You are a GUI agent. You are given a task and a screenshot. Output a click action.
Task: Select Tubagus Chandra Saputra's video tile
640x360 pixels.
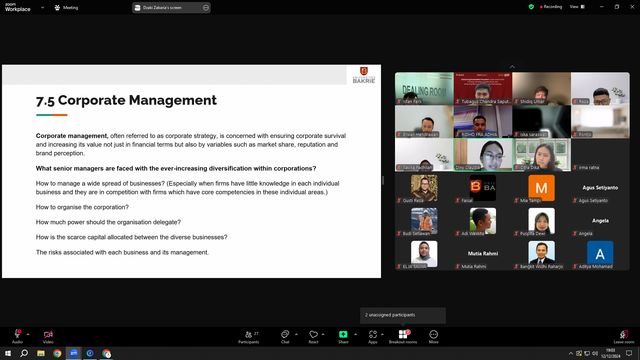483,89
